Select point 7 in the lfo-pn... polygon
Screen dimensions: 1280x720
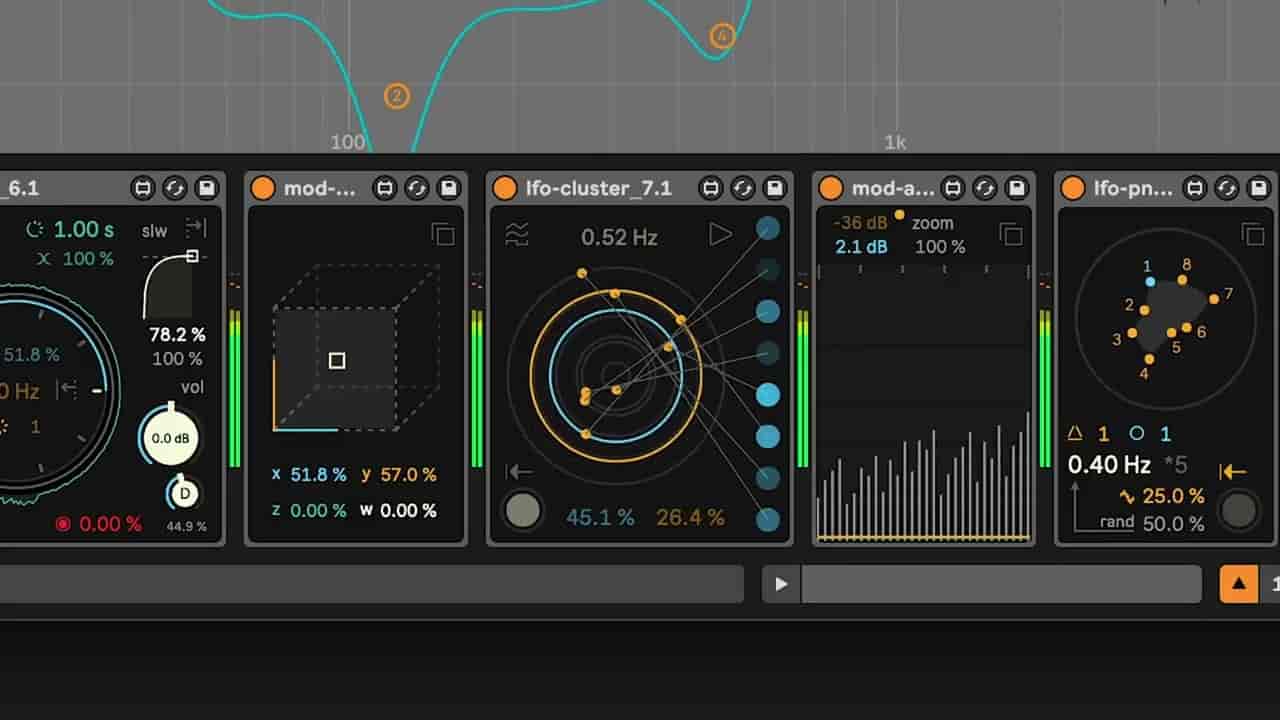[1214, 298]
